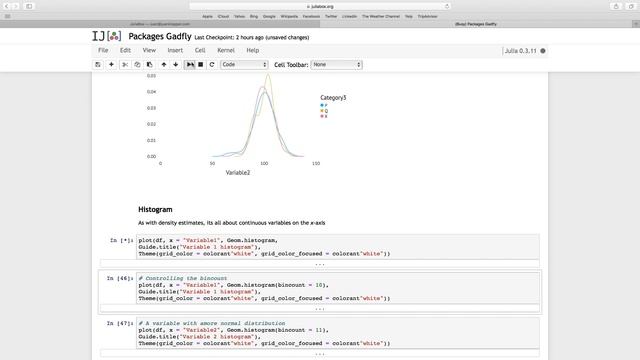Open the Insert menu
The image size is (640, 360).
175,50
